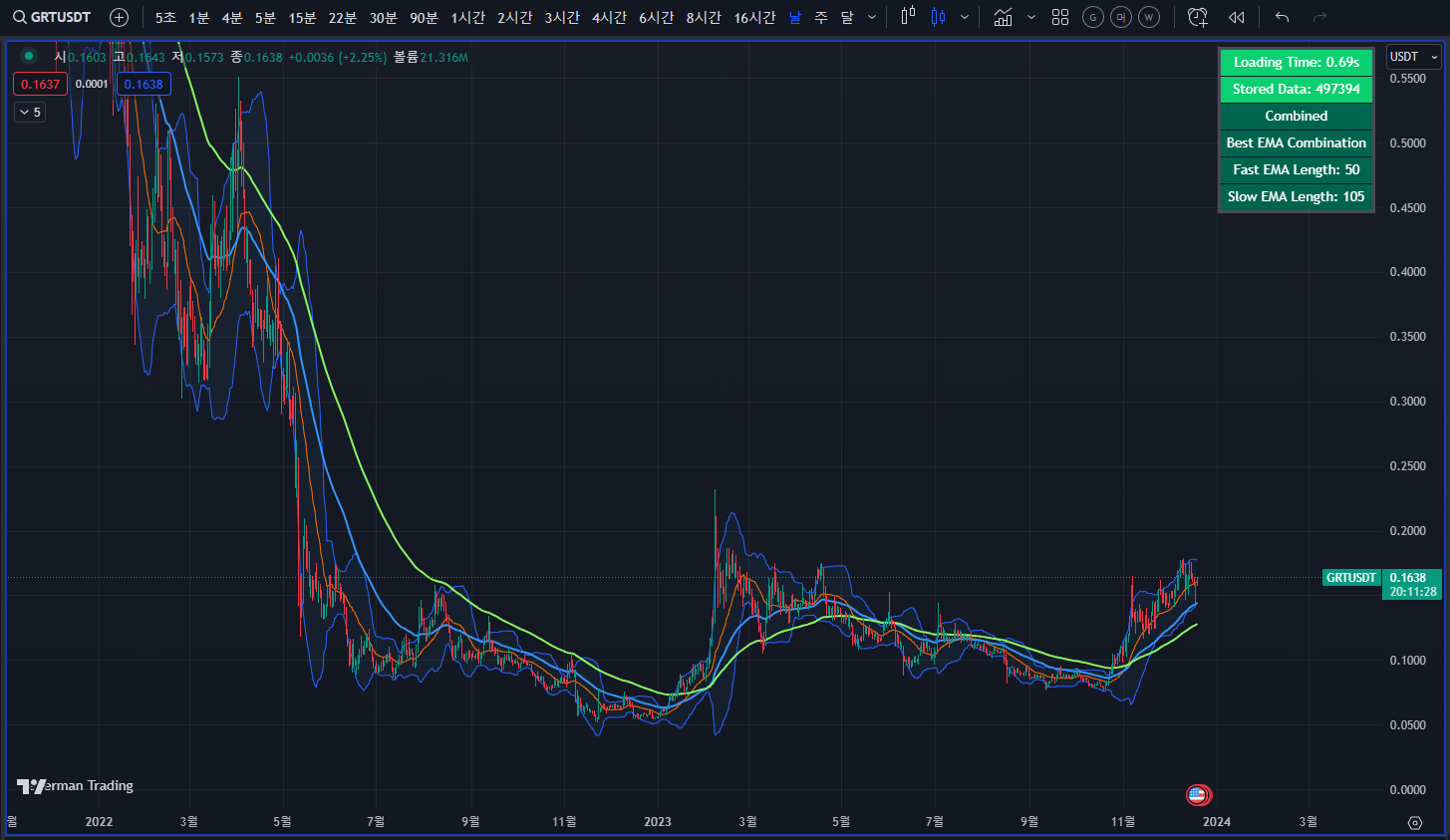Select the 16시간 interval
The image size is (1450, 840).
[754, 17]
